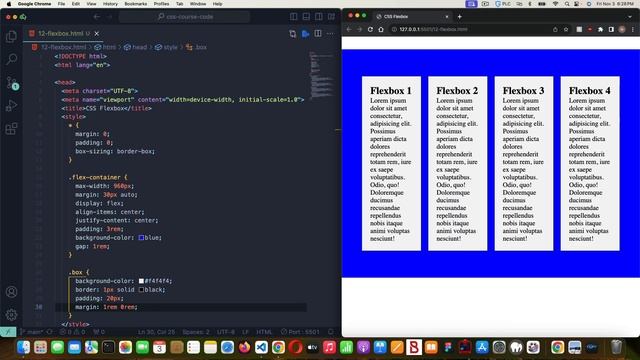This screenshot has height=360, width=640.
Task: Open Chrome Extensions puzzle icon
Action: pyautogui.click(x=600, y=29)
